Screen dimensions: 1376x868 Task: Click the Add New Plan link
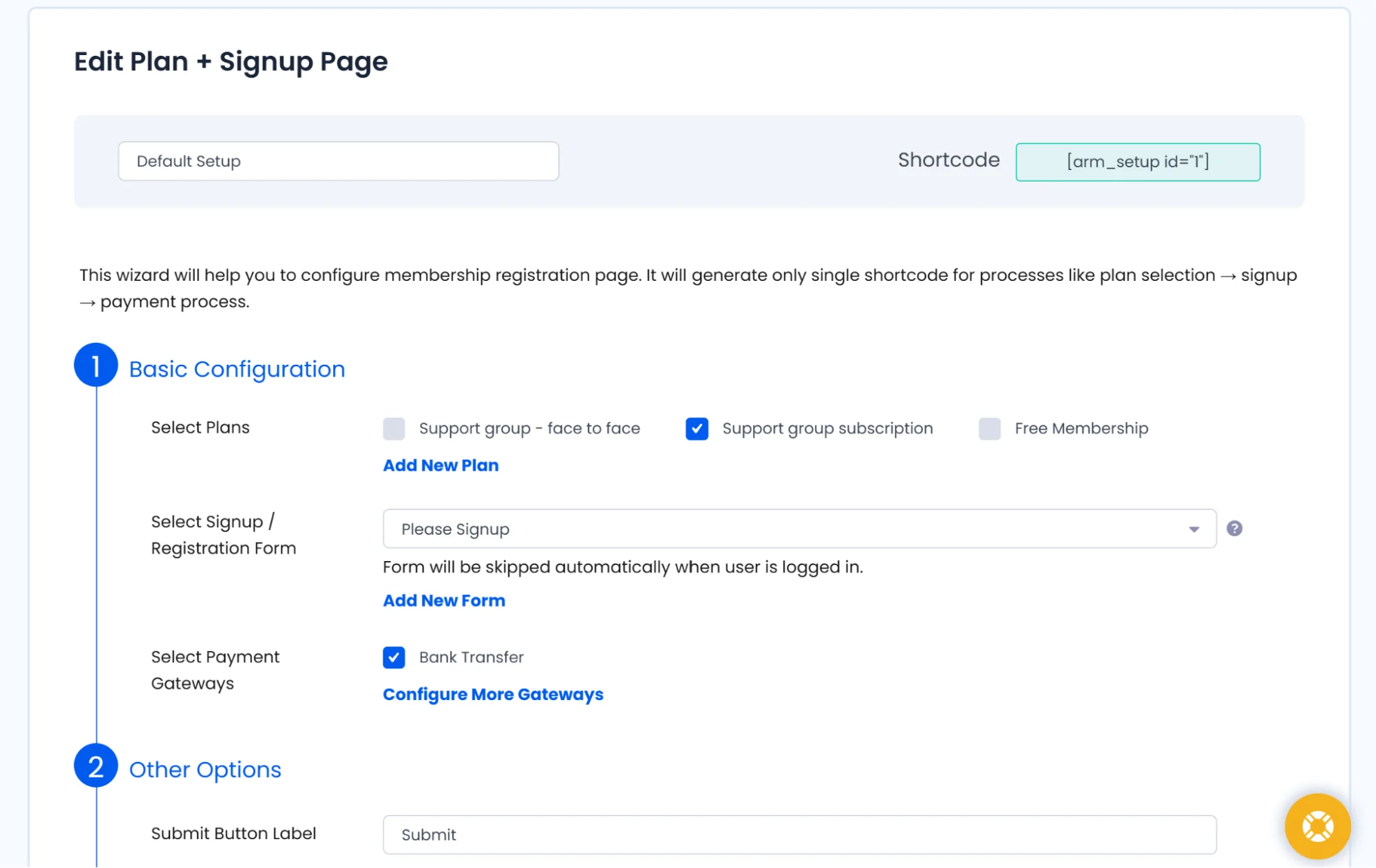(441, 465)
